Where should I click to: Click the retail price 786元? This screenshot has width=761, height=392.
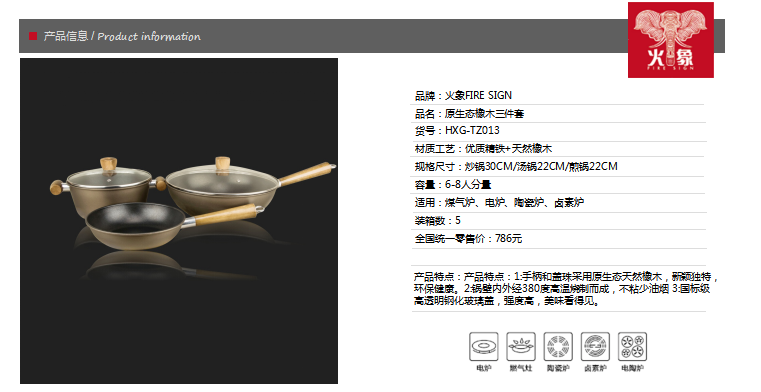[508, 239]
